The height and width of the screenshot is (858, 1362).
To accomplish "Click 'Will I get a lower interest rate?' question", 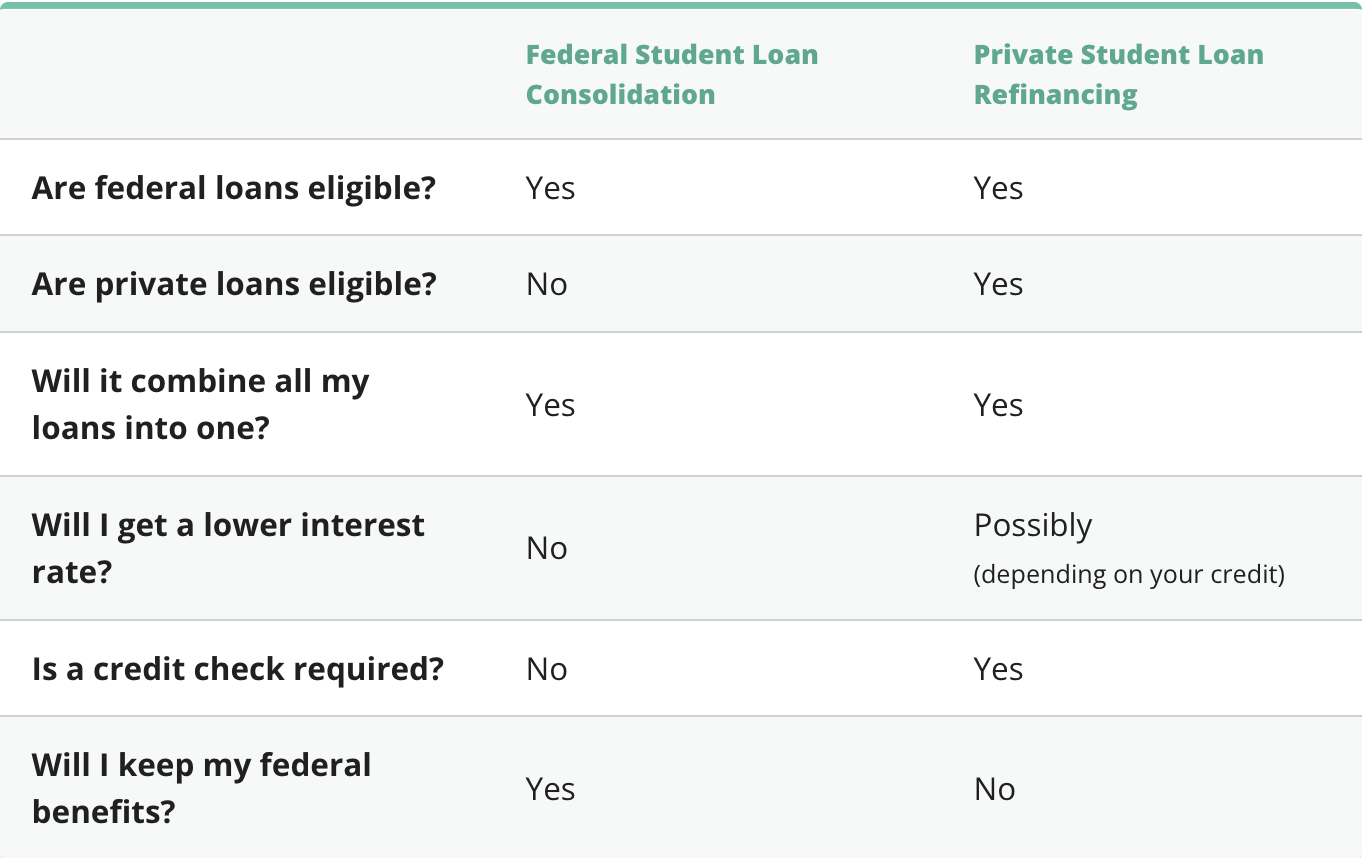I will click(x=228, y=548).
